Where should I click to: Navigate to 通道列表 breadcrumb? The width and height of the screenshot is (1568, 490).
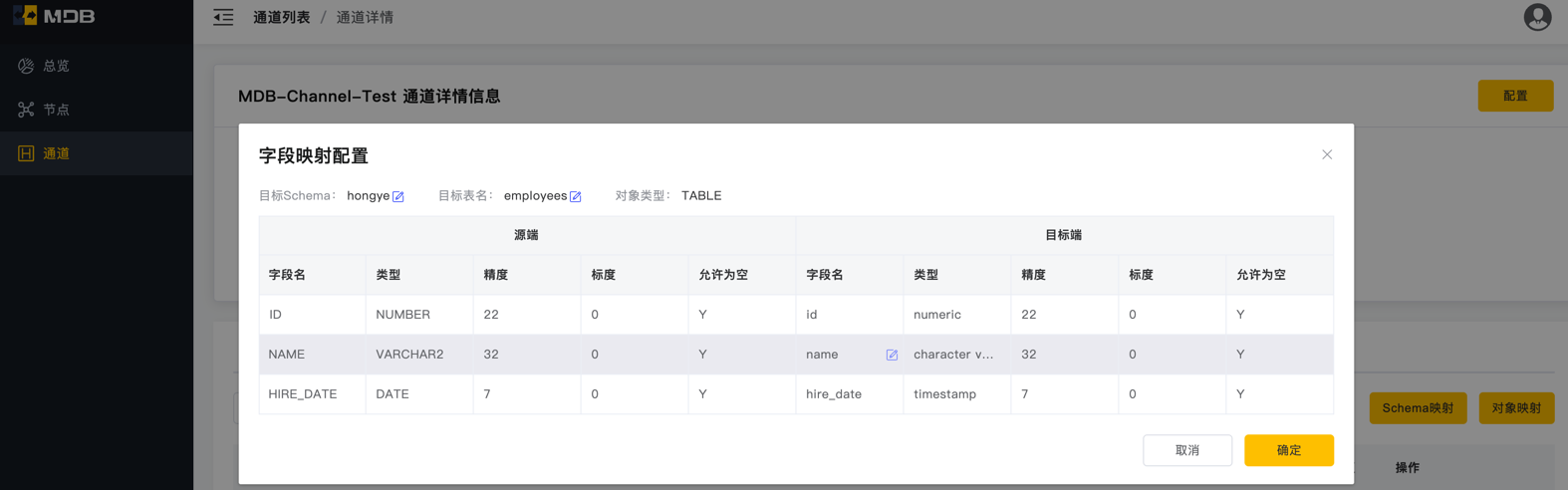click(282, 17)
